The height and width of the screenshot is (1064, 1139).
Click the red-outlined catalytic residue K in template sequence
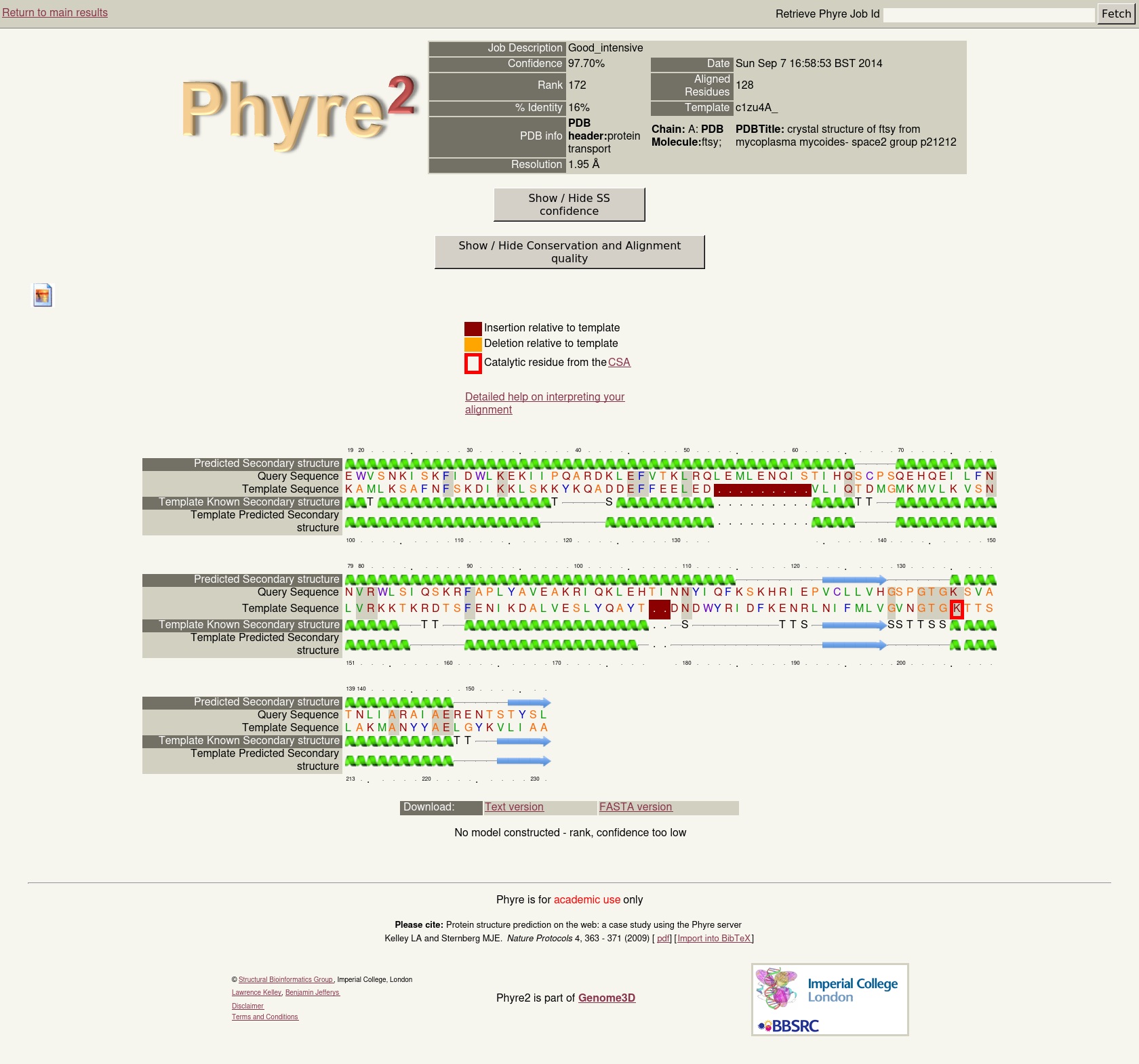(x=957, y=609)
